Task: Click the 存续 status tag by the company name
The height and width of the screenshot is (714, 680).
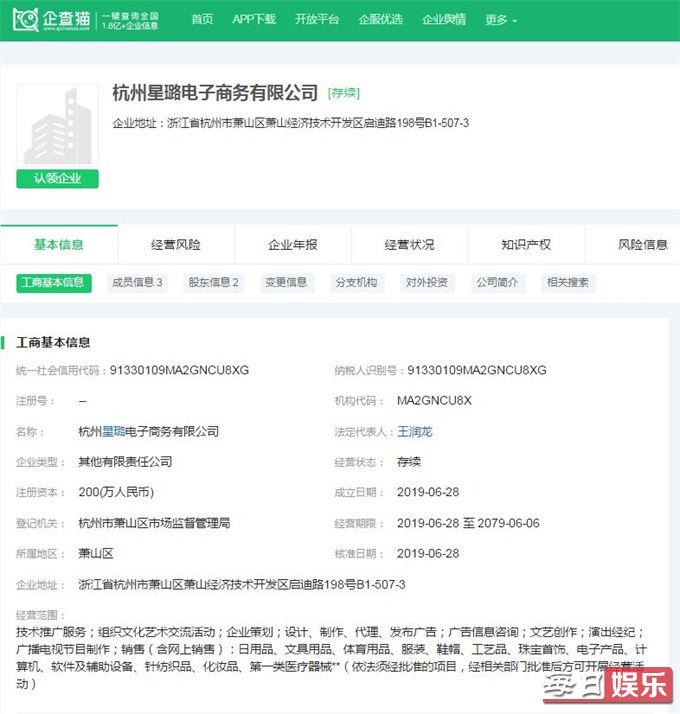Action: point(344,93)
